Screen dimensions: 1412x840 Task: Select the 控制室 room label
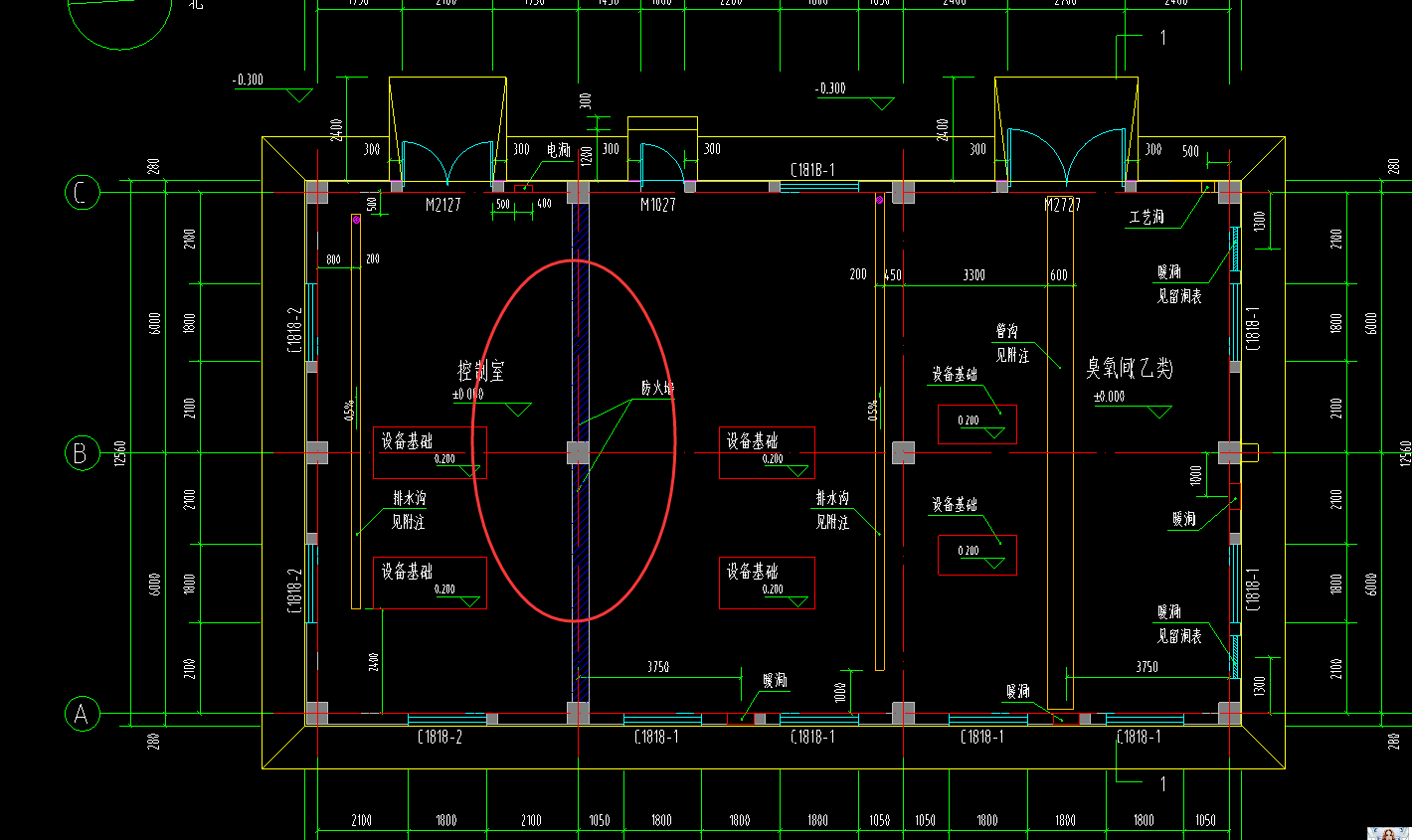pos(481,371)
